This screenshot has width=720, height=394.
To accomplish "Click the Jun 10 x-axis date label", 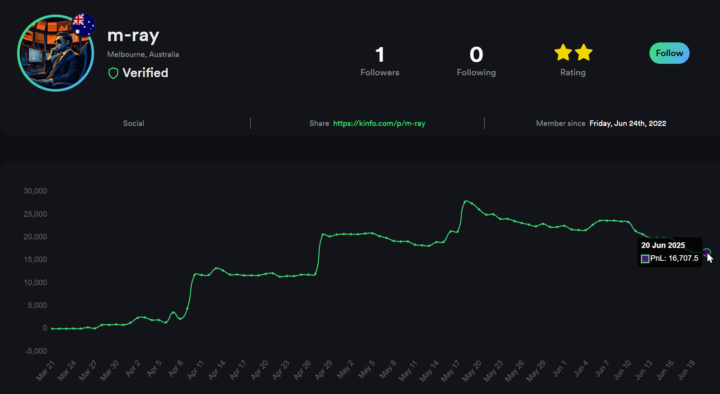I will [x=623, y=370].
